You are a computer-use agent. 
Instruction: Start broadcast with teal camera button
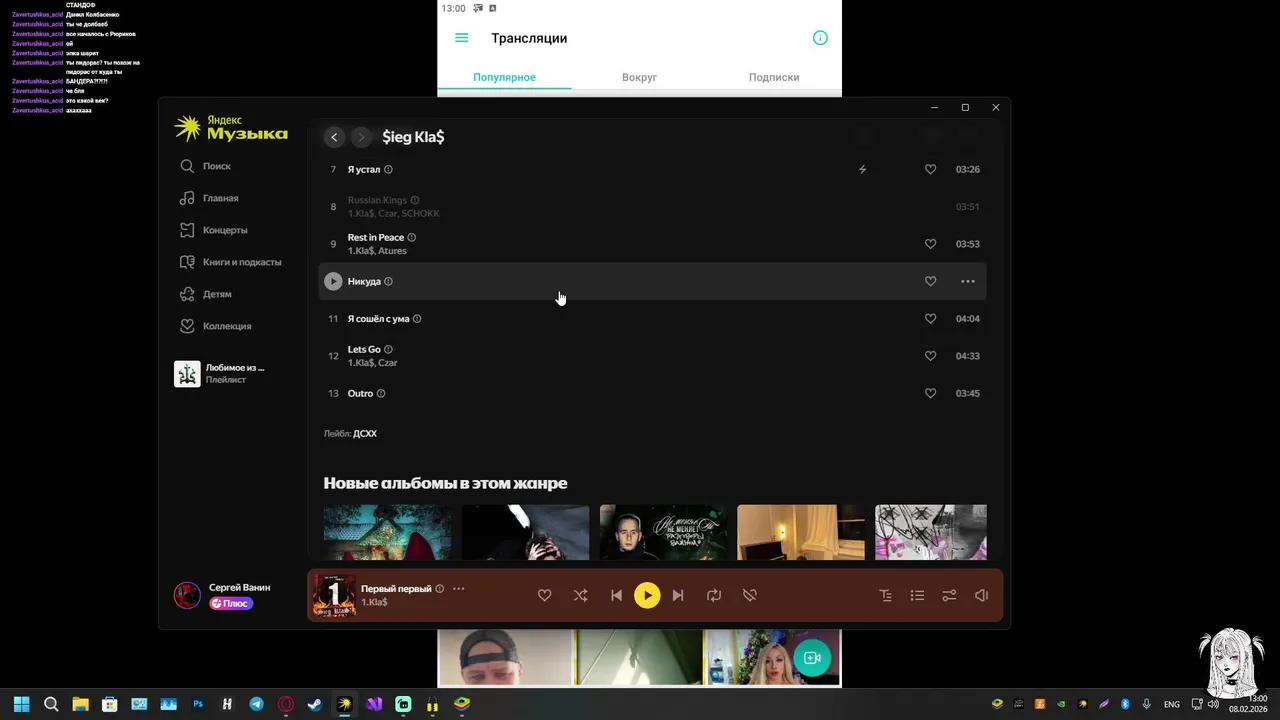pyautogui.click(x=812, y=658)
